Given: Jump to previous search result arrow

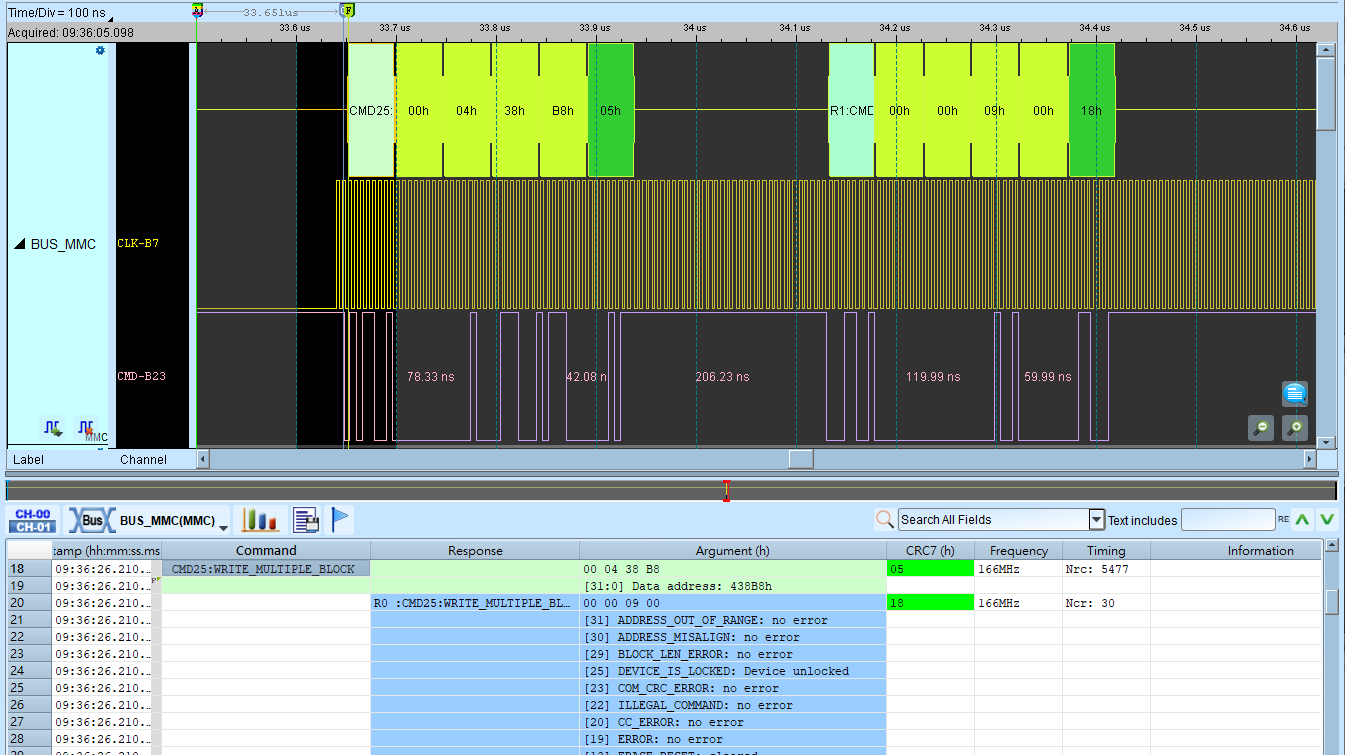Looking at the screenshot, I should tap(1301, 519).
